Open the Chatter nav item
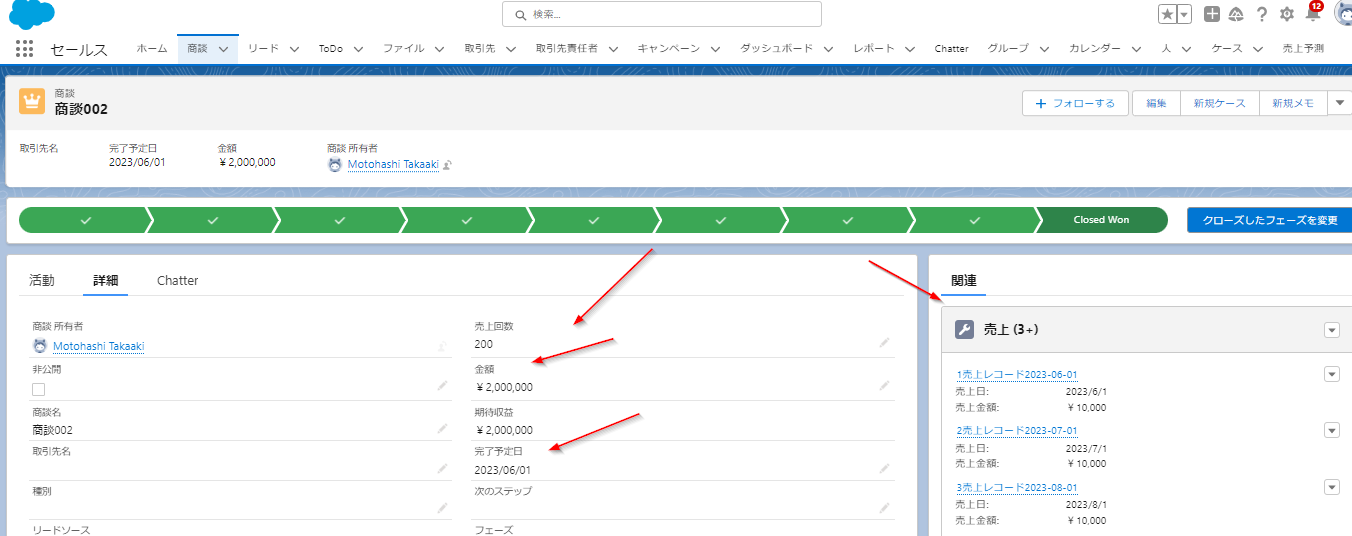1352x536 pixels. pyautogui.click(x=951, y=48)
